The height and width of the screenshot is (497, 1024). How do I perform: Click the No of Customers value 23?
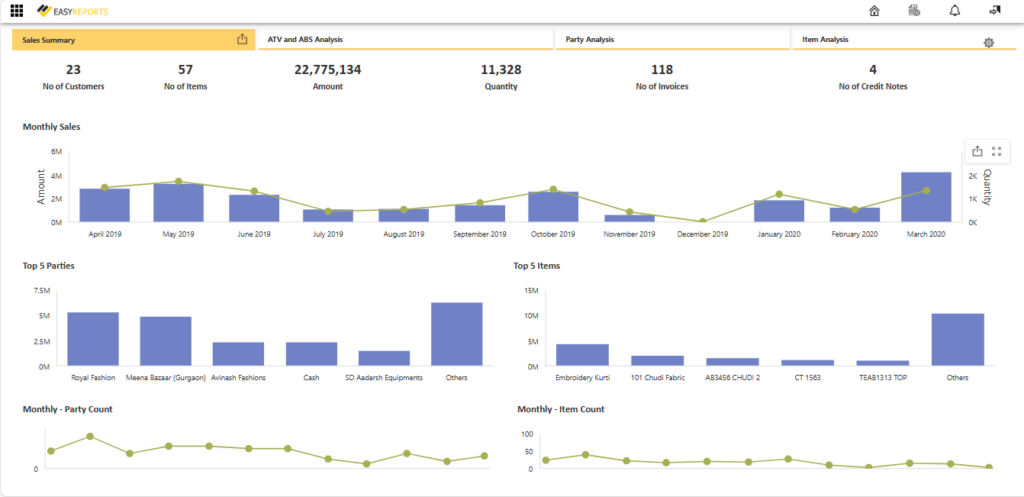point(73,69)
